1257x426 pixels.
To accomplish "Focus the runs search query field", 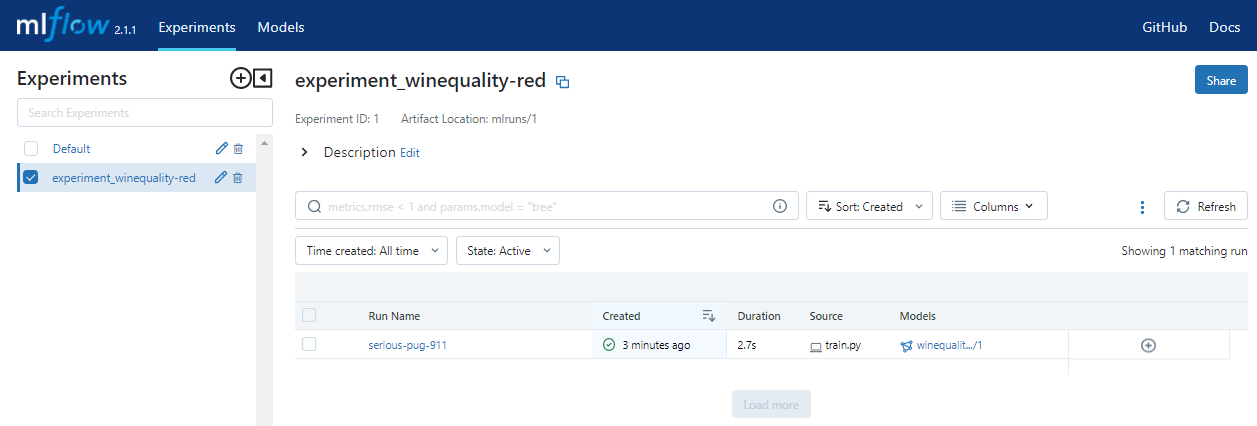I will click(x=547, y=206).
